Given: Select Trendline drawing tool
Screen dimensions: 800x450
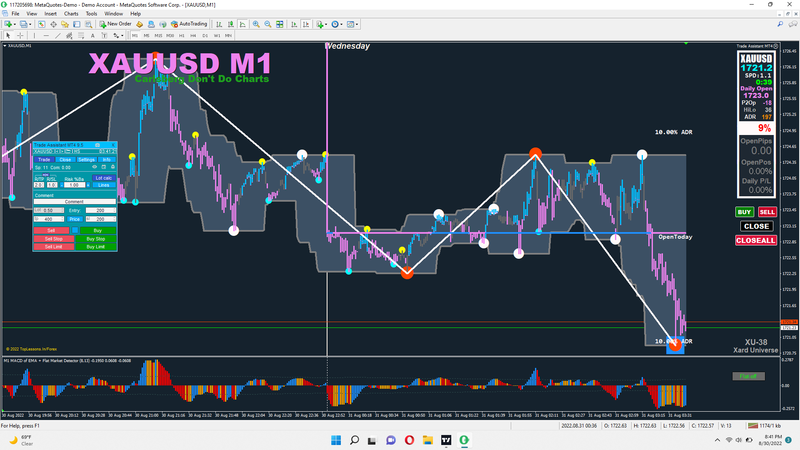Looking at the screenshot, I should click(x=58, y=36).
